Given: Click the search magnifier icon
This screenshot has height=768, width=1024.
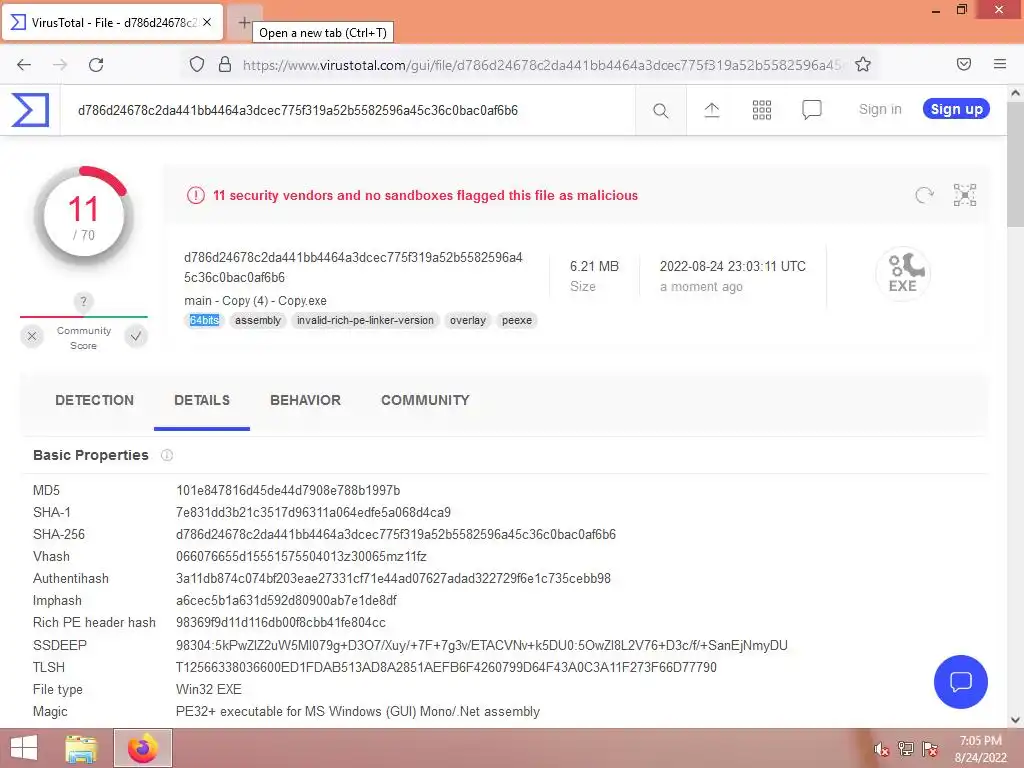Looking at the screenshot, I should coord(660,110).
